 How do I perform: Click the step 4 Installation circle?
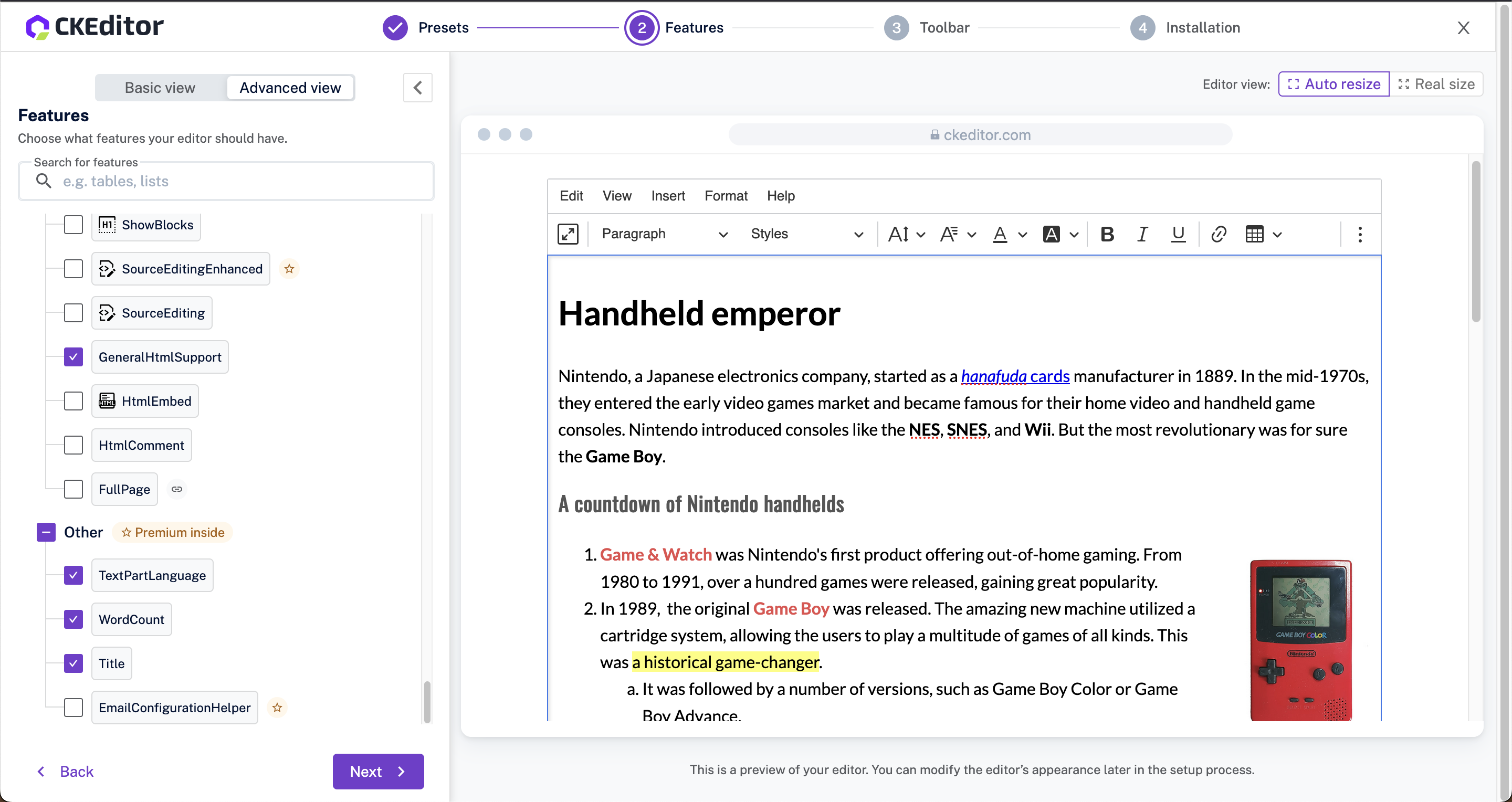(x=1143, y=28)
